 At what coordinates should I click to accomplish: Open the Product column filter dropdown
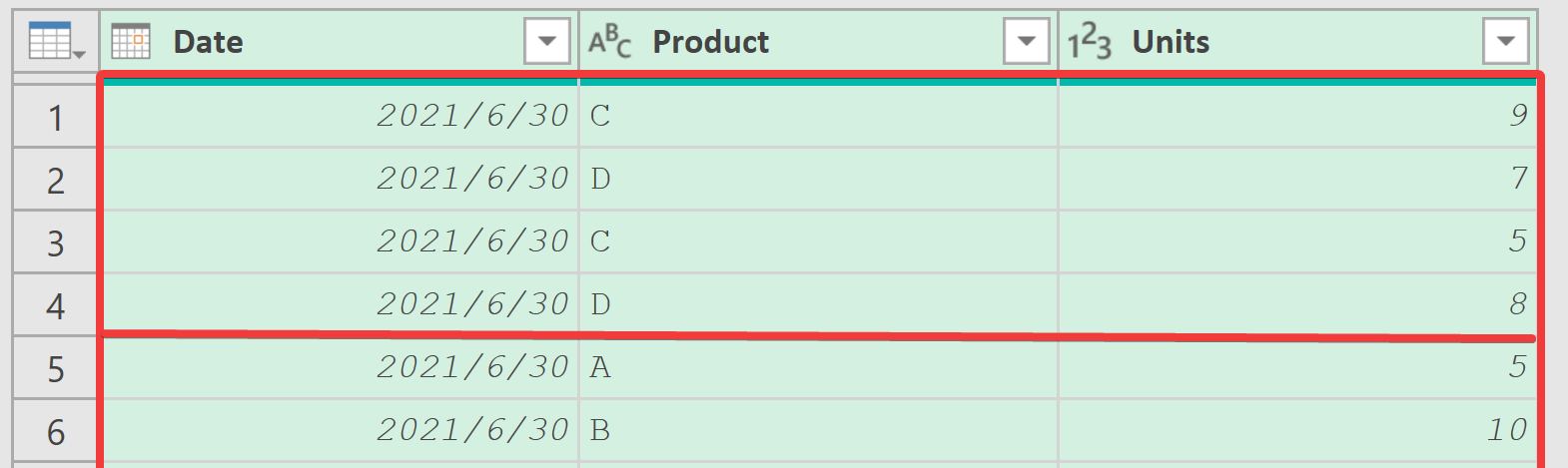[1026, 42]
